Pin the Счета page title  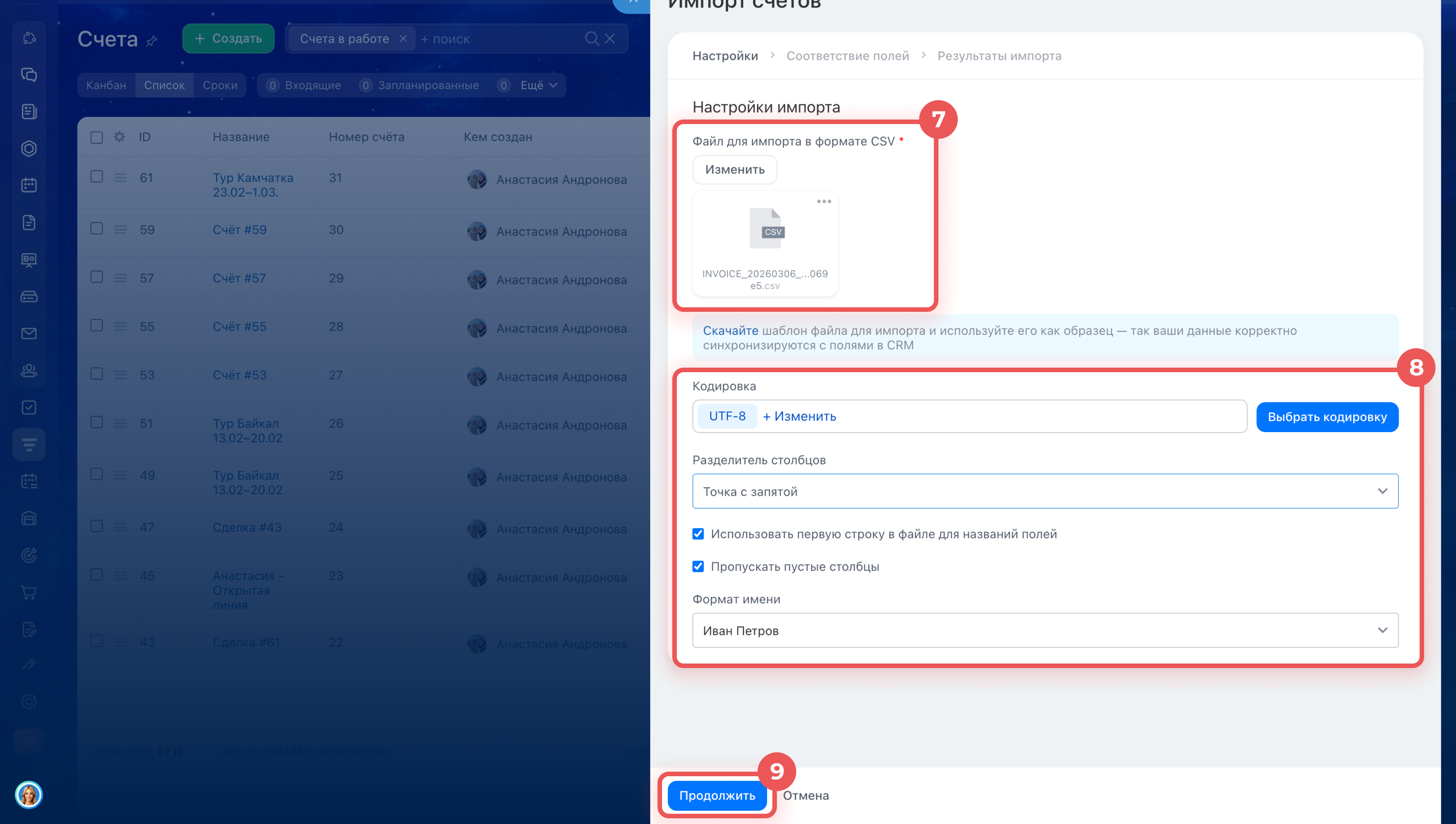coord(152,41)
